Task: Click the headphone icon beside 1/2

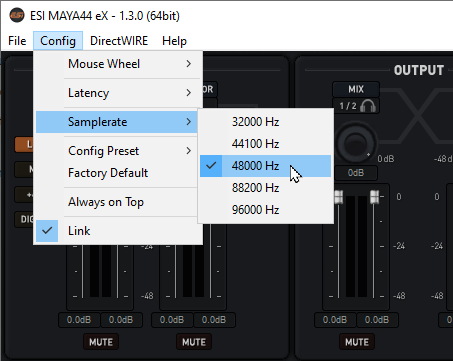Action: pyautogui.click(x=368, y=106)
